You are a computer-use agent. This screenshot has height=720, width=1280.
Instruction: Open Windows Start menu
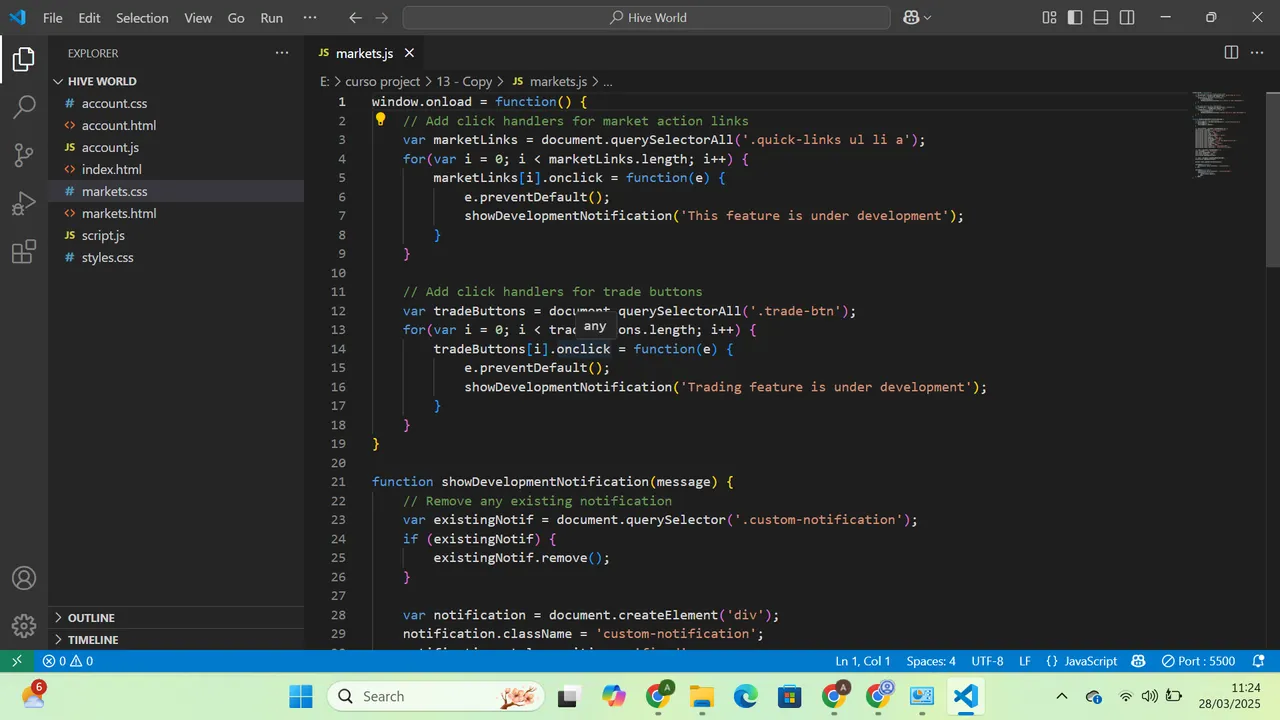click(300, 696)
